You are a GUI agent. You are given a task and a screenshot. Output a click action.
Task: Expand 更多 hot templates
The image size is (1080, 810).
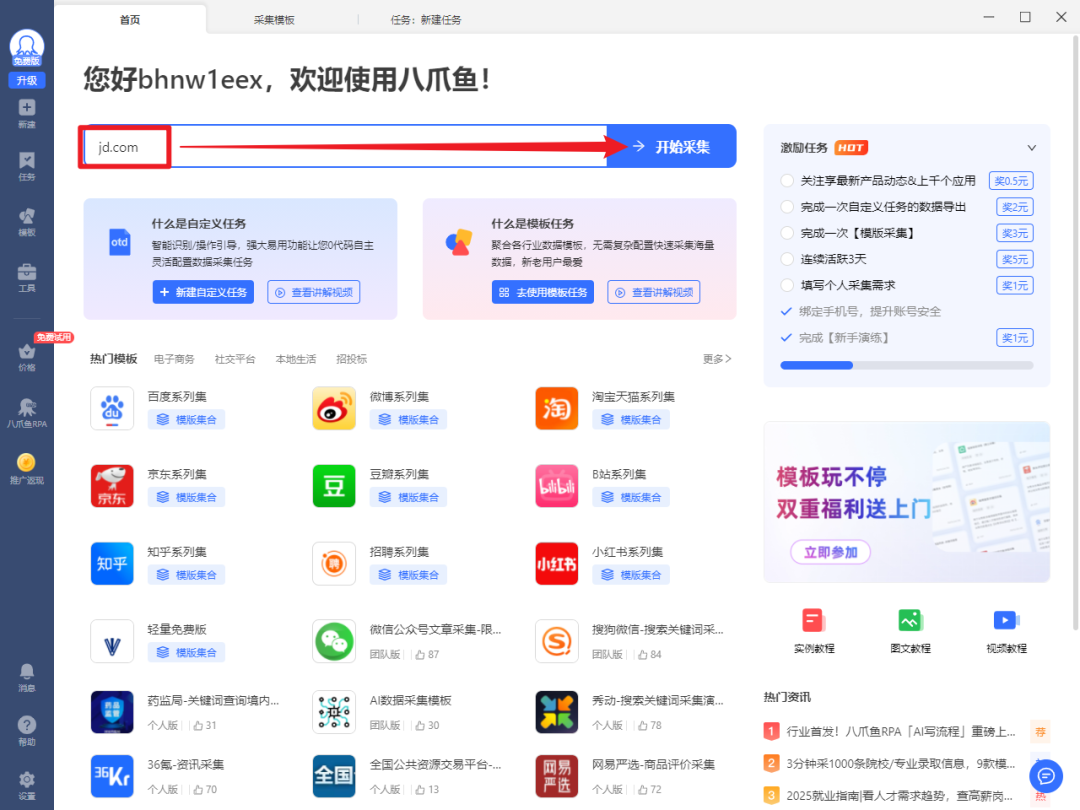pyautogui.click(x=717, y=359)
